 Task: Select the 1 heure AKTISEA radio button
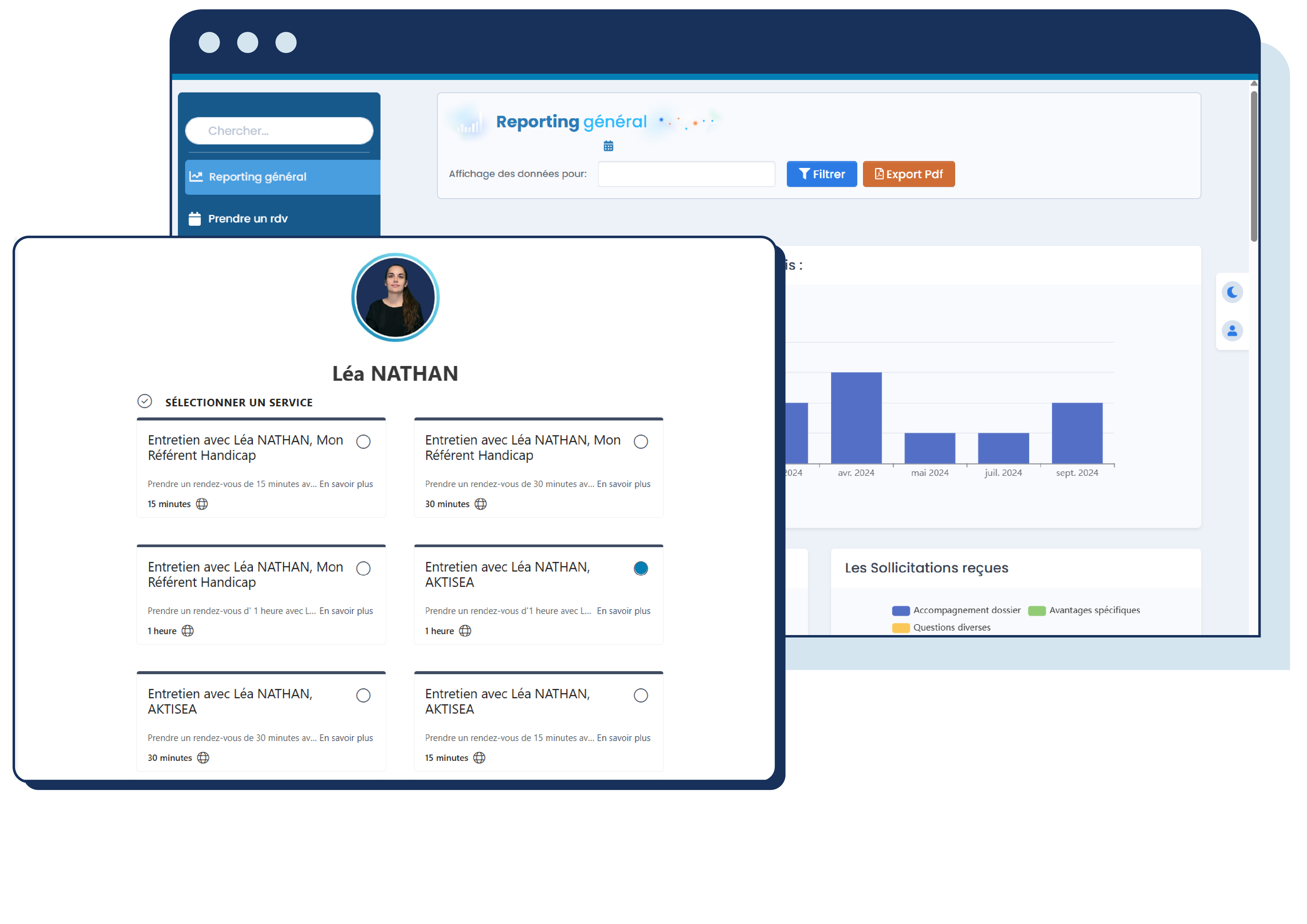[641, 569]
